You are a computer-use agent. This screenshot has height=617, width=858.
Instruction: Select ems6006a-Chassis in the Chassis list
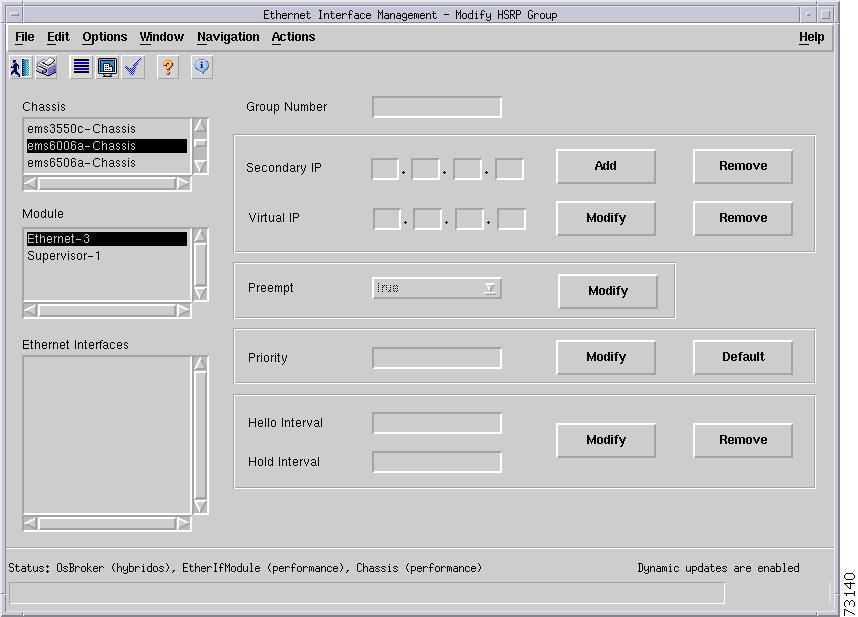[x=107, y=145]
